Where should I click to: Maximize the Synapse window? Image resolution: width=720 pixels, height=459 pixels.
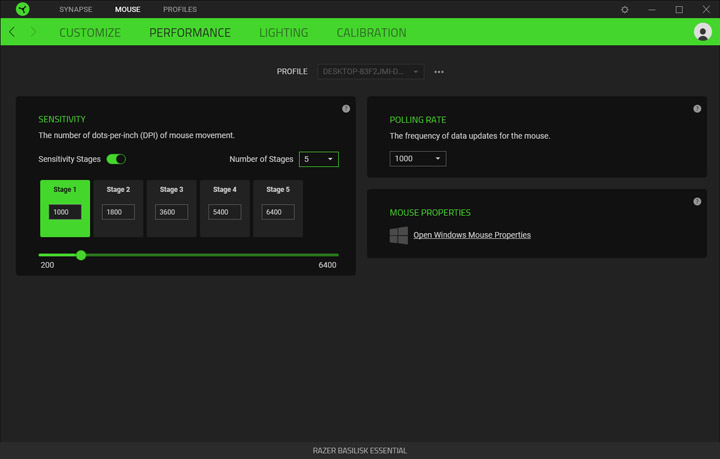pyautogui.click(x=679, y=9)
